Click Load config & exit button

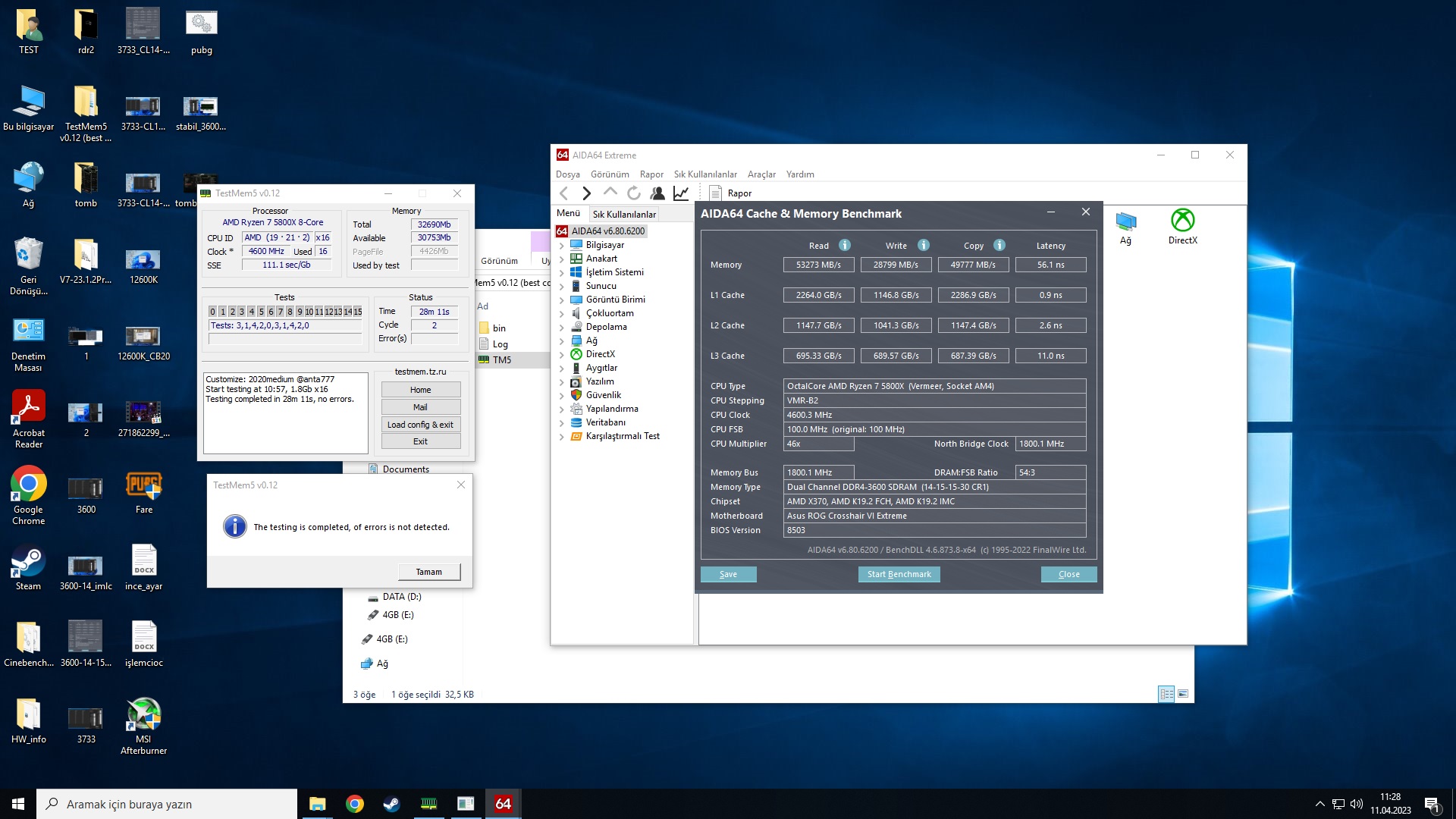(420, 425)
